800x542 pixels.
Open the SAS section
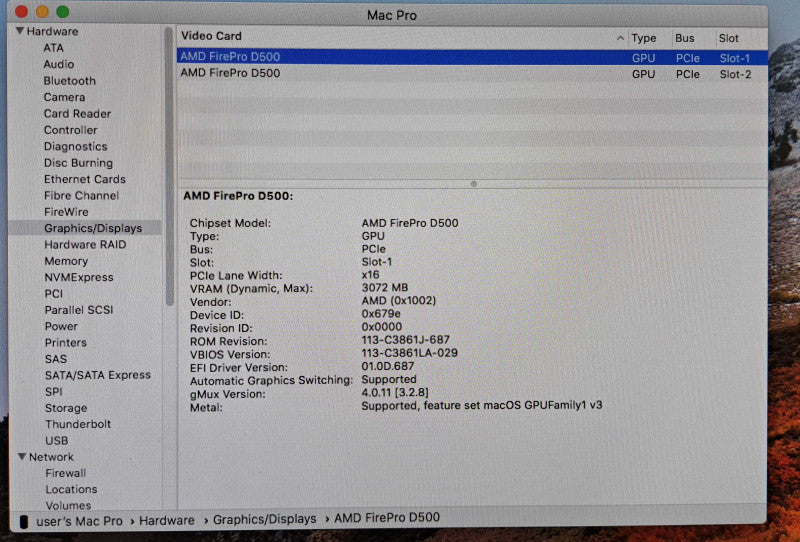pyautogui.click(x=56, y=359)
